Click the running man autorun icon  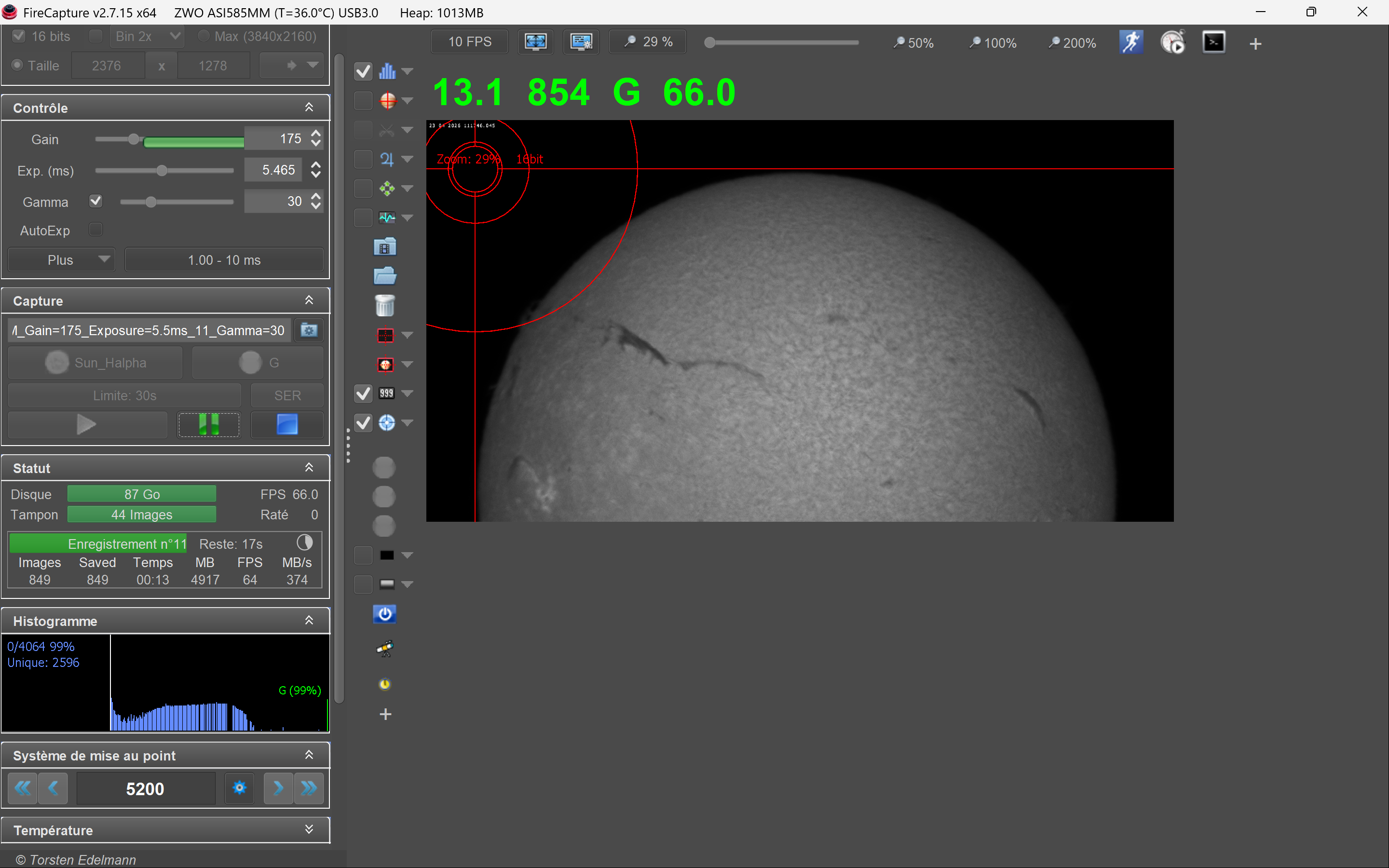pyautogui.click(x=1131, y=42)
